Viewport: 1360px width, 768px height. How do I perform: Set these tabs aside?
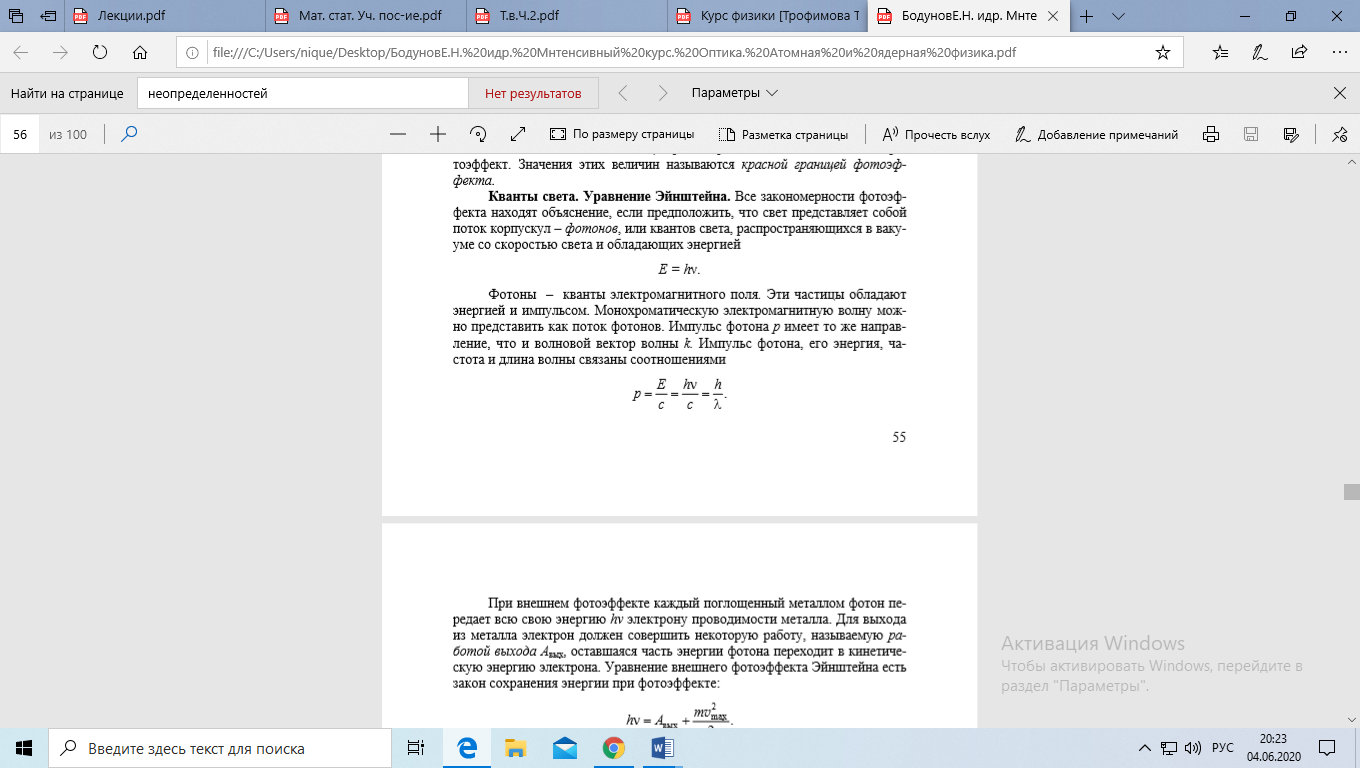pos(47,16)
